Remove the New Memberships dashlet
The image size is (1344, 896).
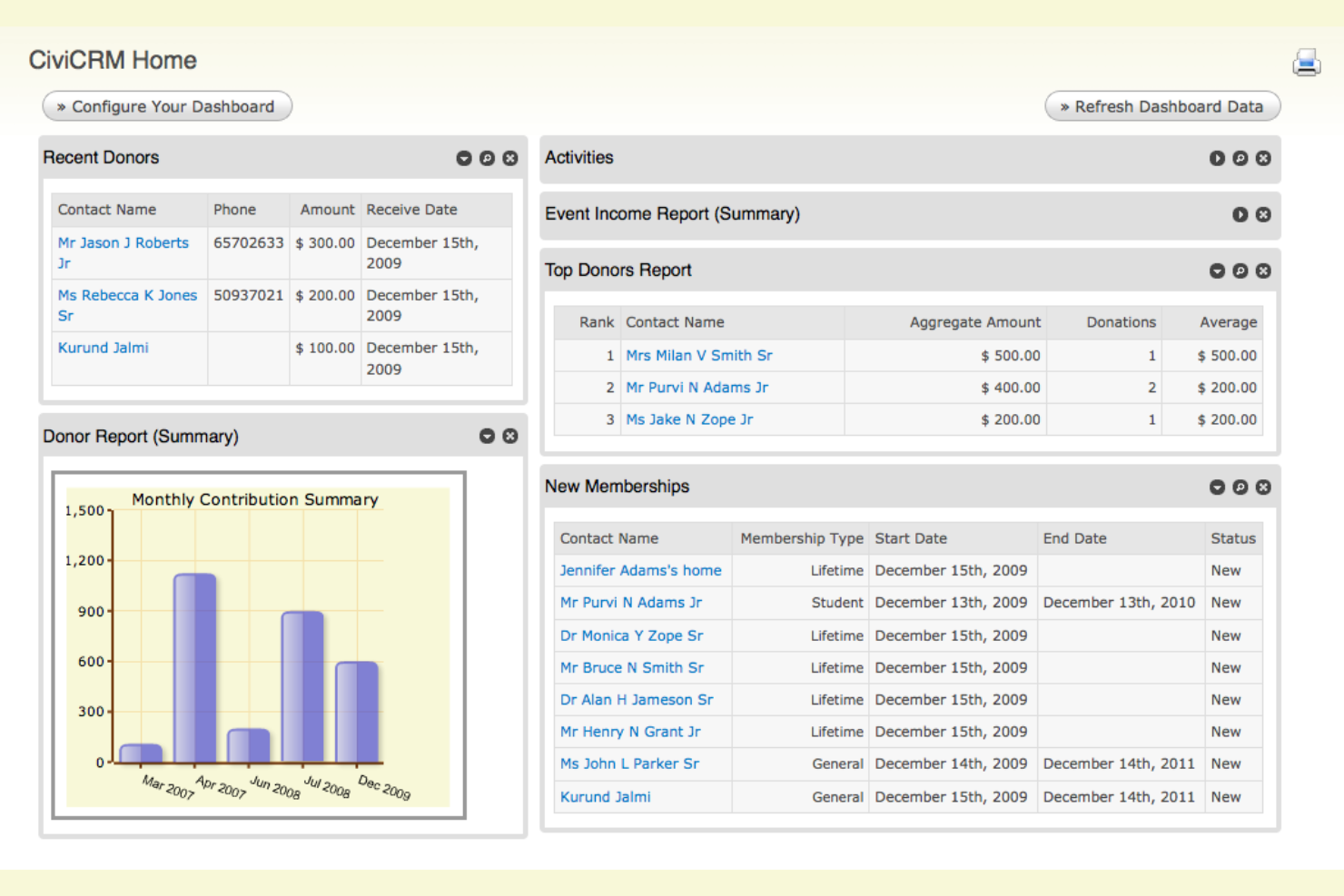point(1263,487)
